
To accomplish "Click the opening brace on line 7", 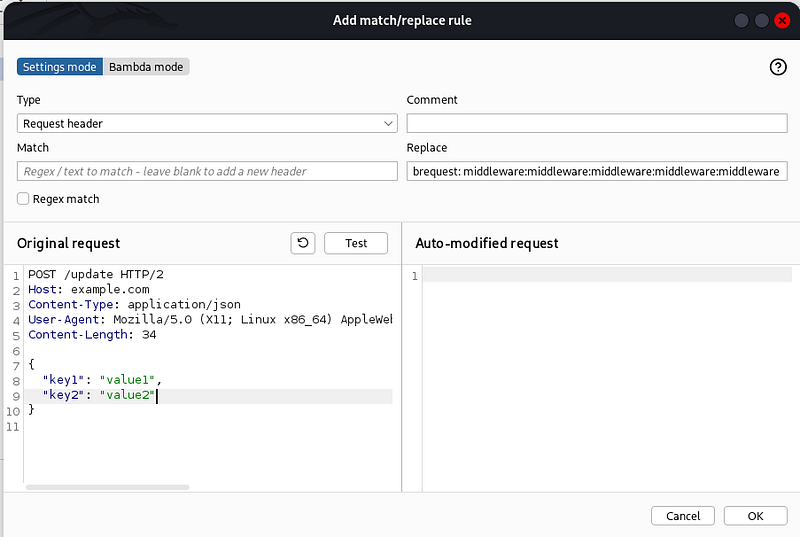I will 31,365.
